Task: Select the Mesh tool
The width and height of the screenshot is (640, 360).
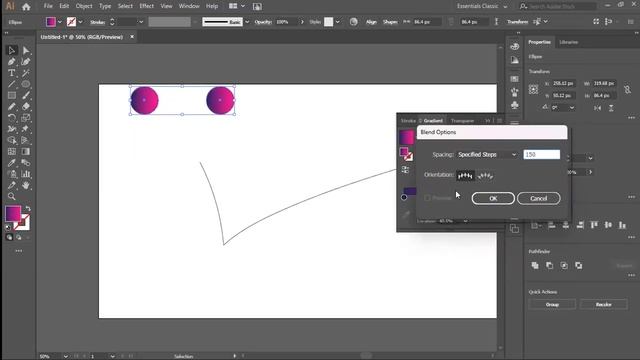Action: (11, 151)
